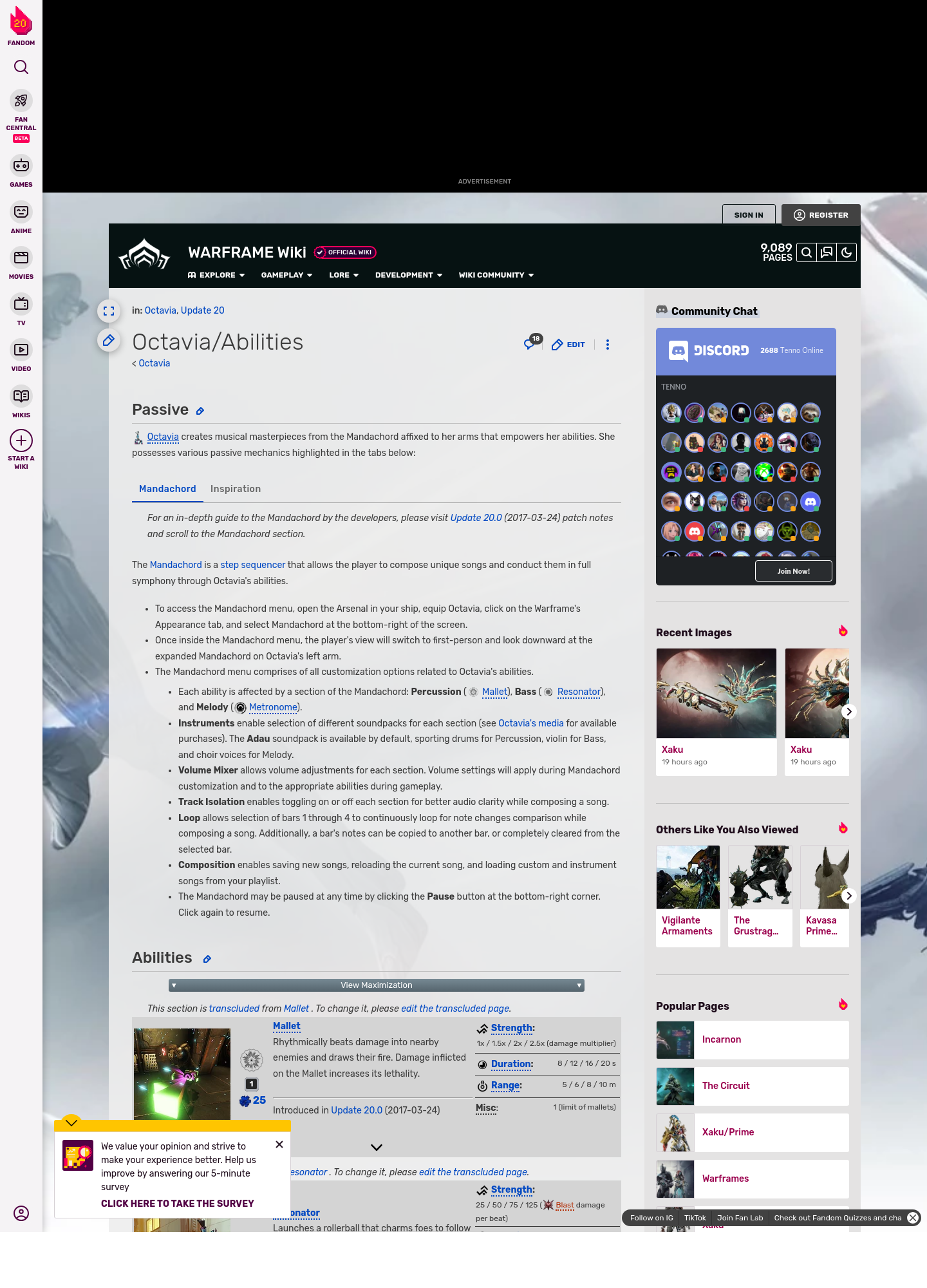Edit the Passive section pencil icon
The image size is (927, 1288).
[x=200, y=411]
